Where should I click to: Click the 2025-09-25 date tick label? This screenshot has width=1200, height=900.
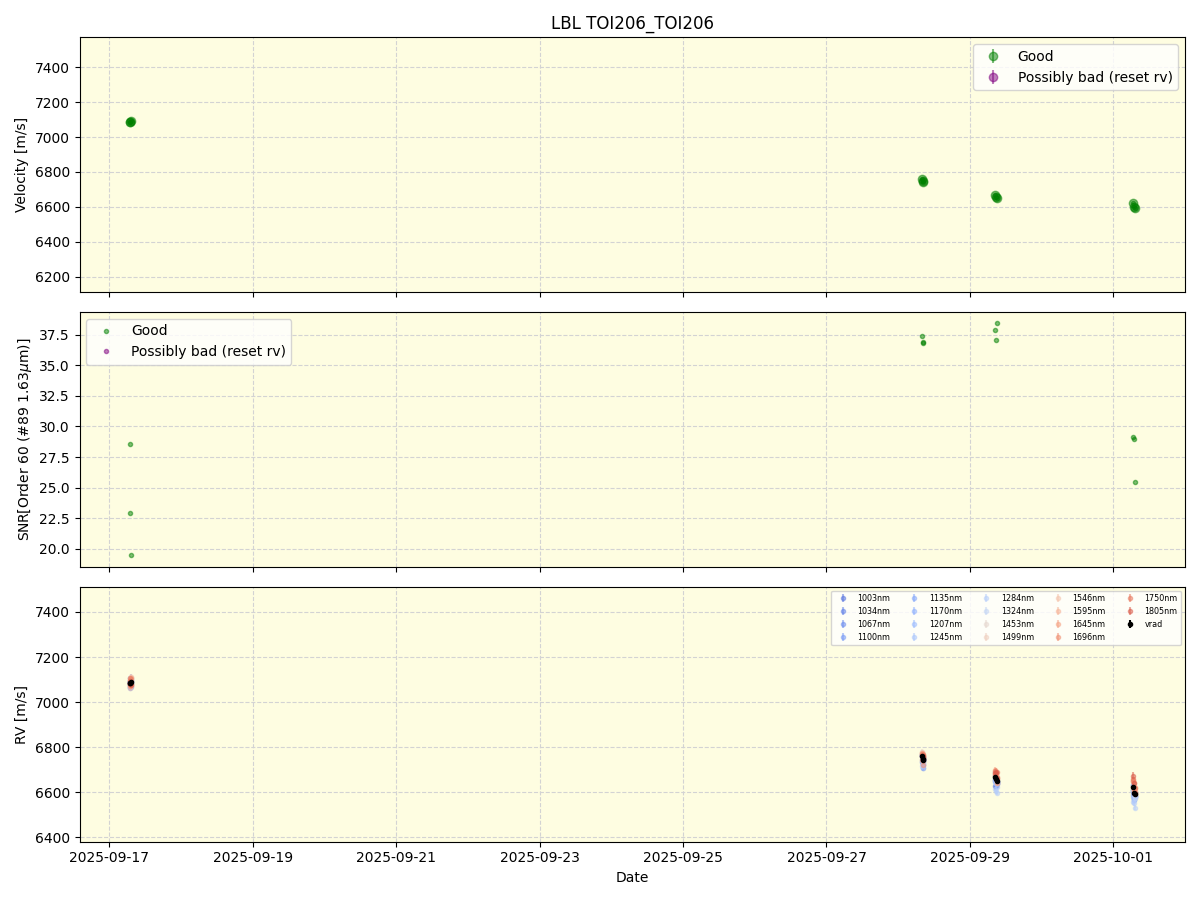click(683, 858)
